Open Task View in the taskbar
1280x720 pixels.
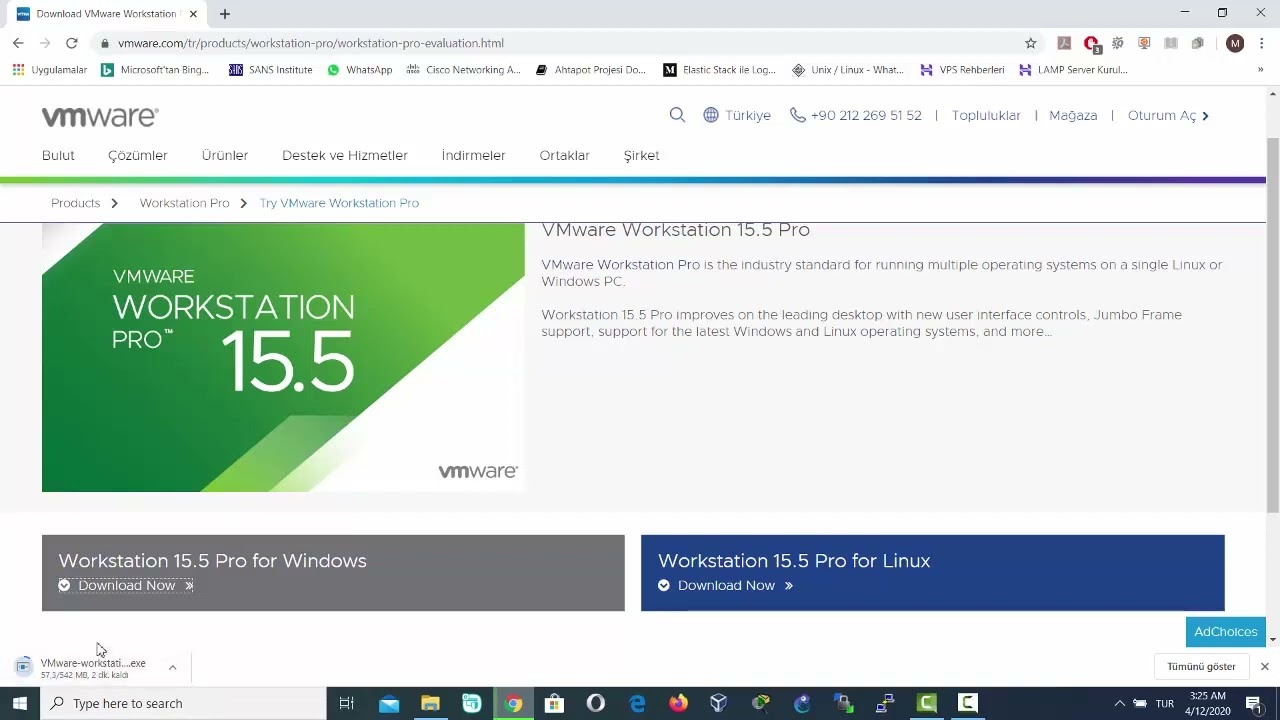pos(347,703)
